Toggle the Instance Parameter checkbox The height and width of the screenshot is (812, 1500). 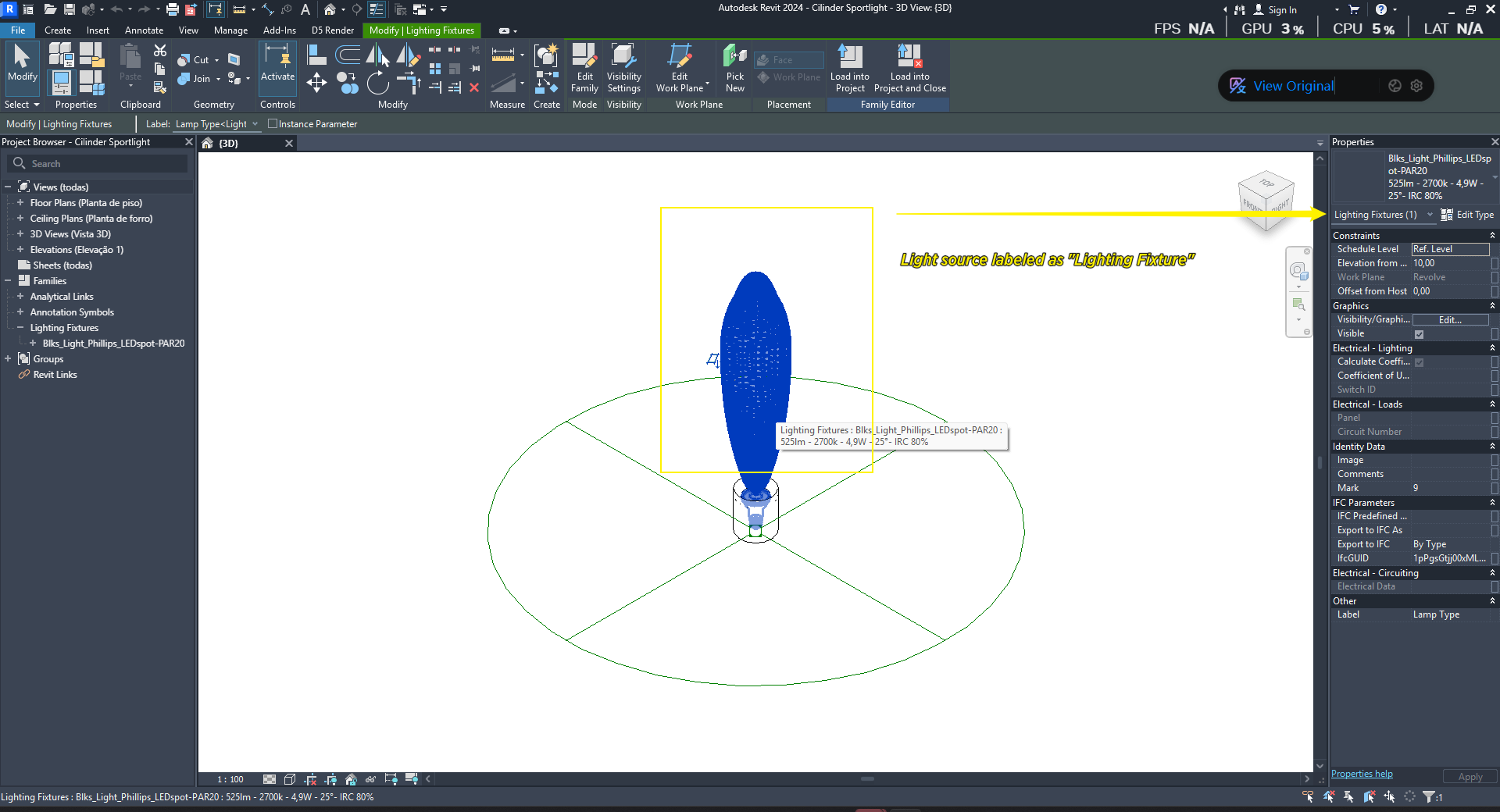(273, 123)
